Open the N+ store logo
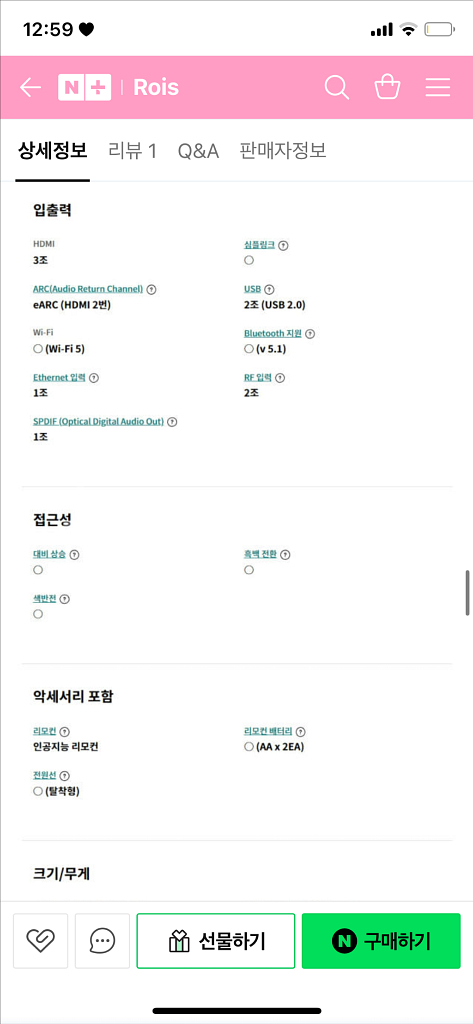 [x=85, y=88]
